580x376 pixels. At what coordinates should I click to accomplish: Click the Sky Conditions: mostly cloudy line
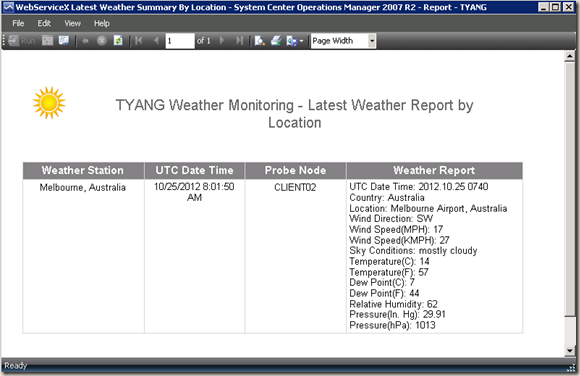413,251
